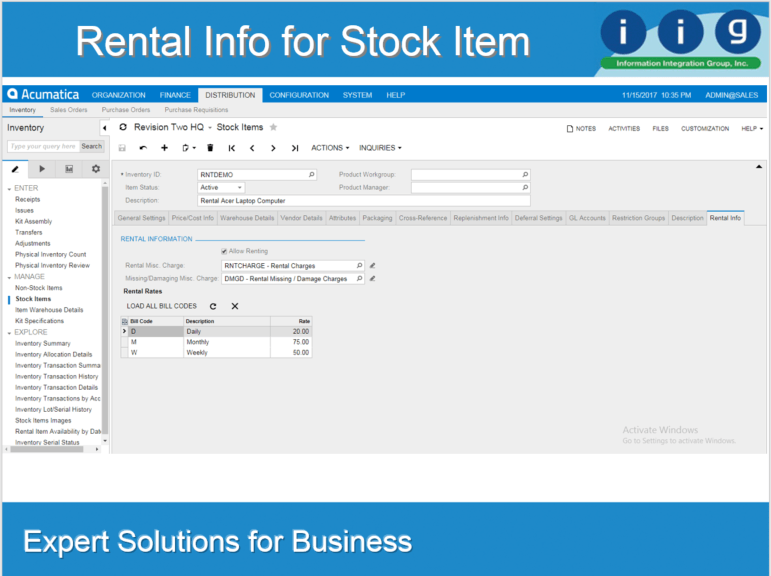Click the Undo/cancel arrow icon
The image size is (771, 576).
tap(143, 148)
